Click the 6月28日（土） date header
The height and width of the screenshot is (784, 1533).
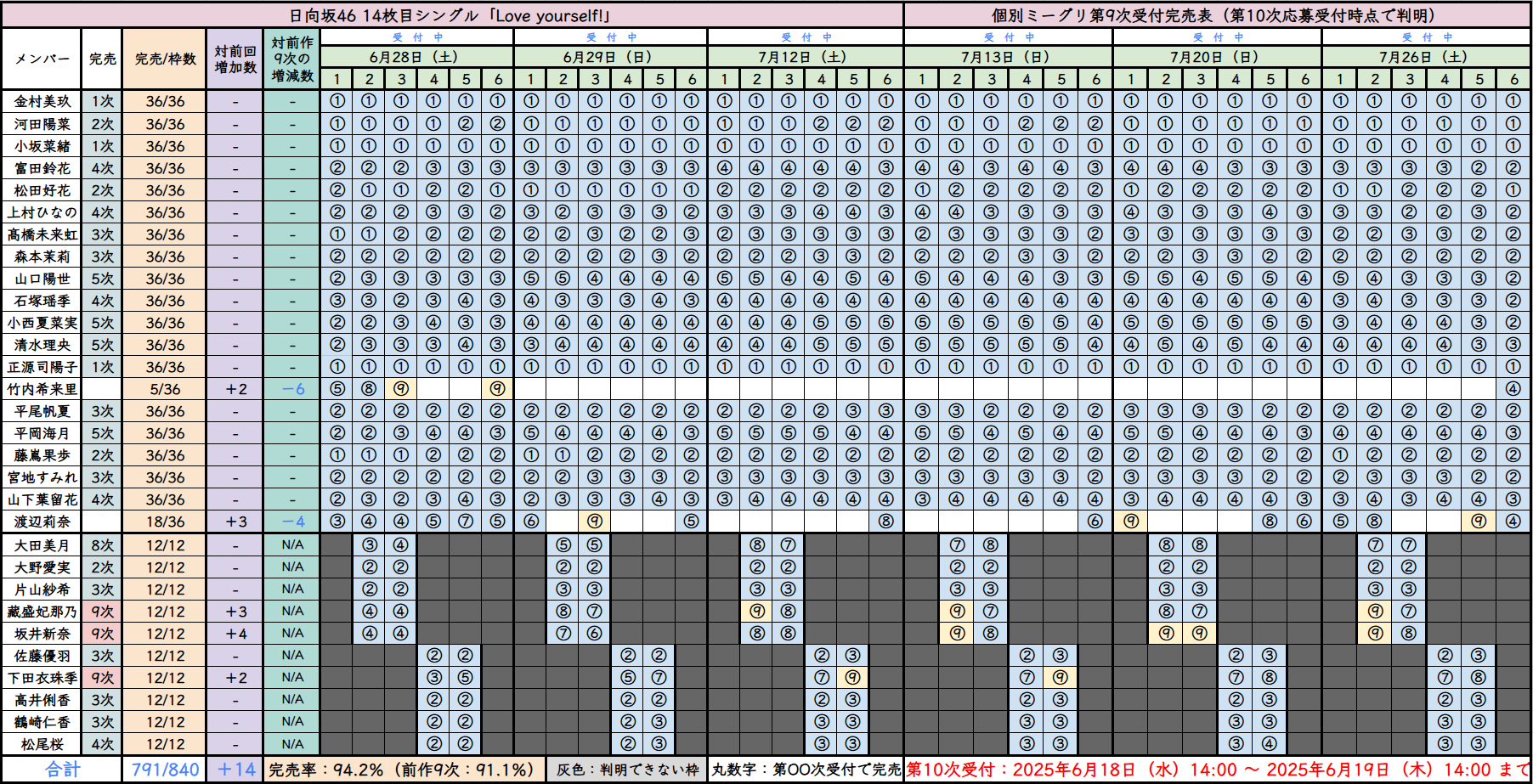tap(417, 57)
